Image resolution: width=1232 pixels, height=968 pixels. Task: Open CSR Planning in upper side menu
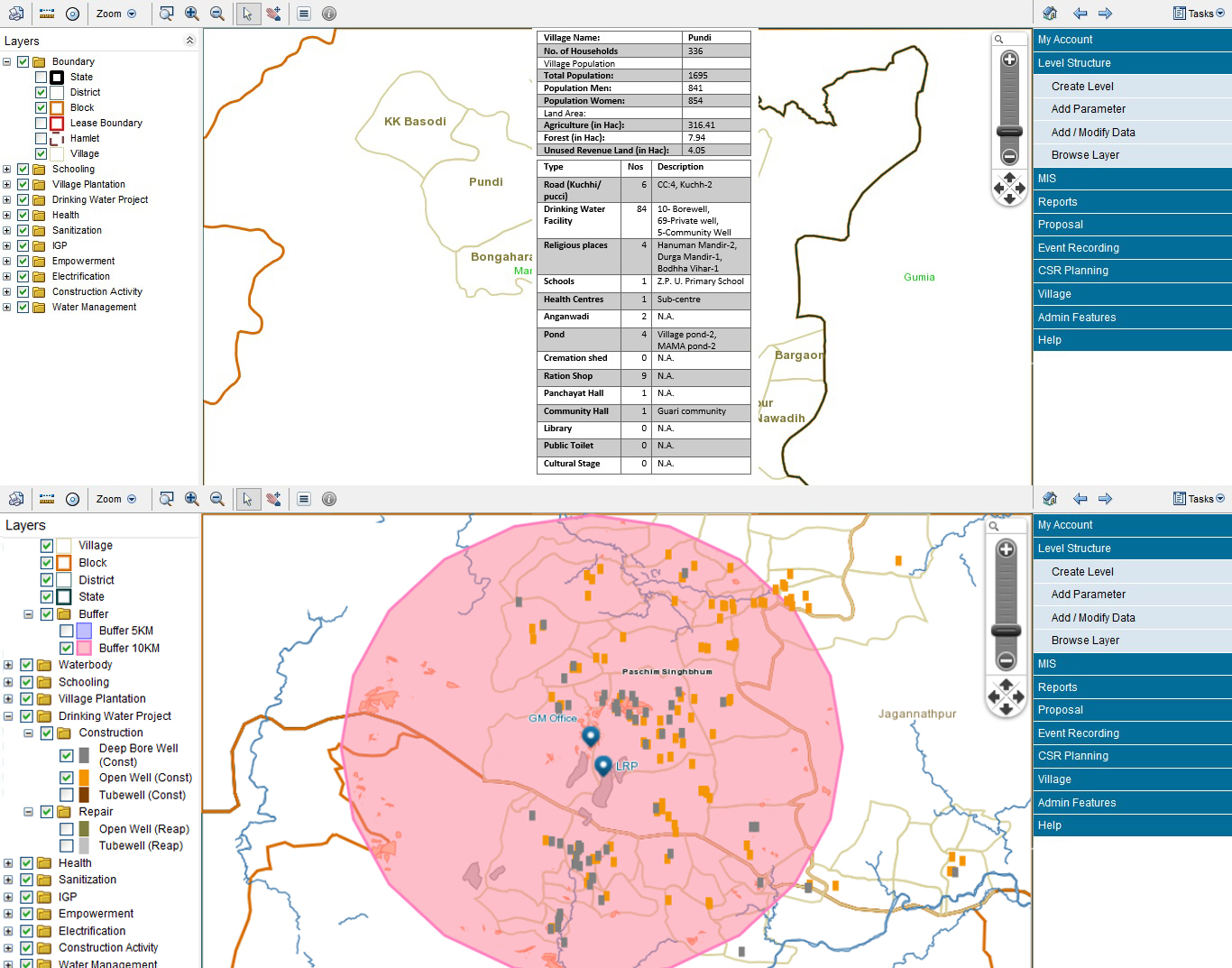(1133, 271)
